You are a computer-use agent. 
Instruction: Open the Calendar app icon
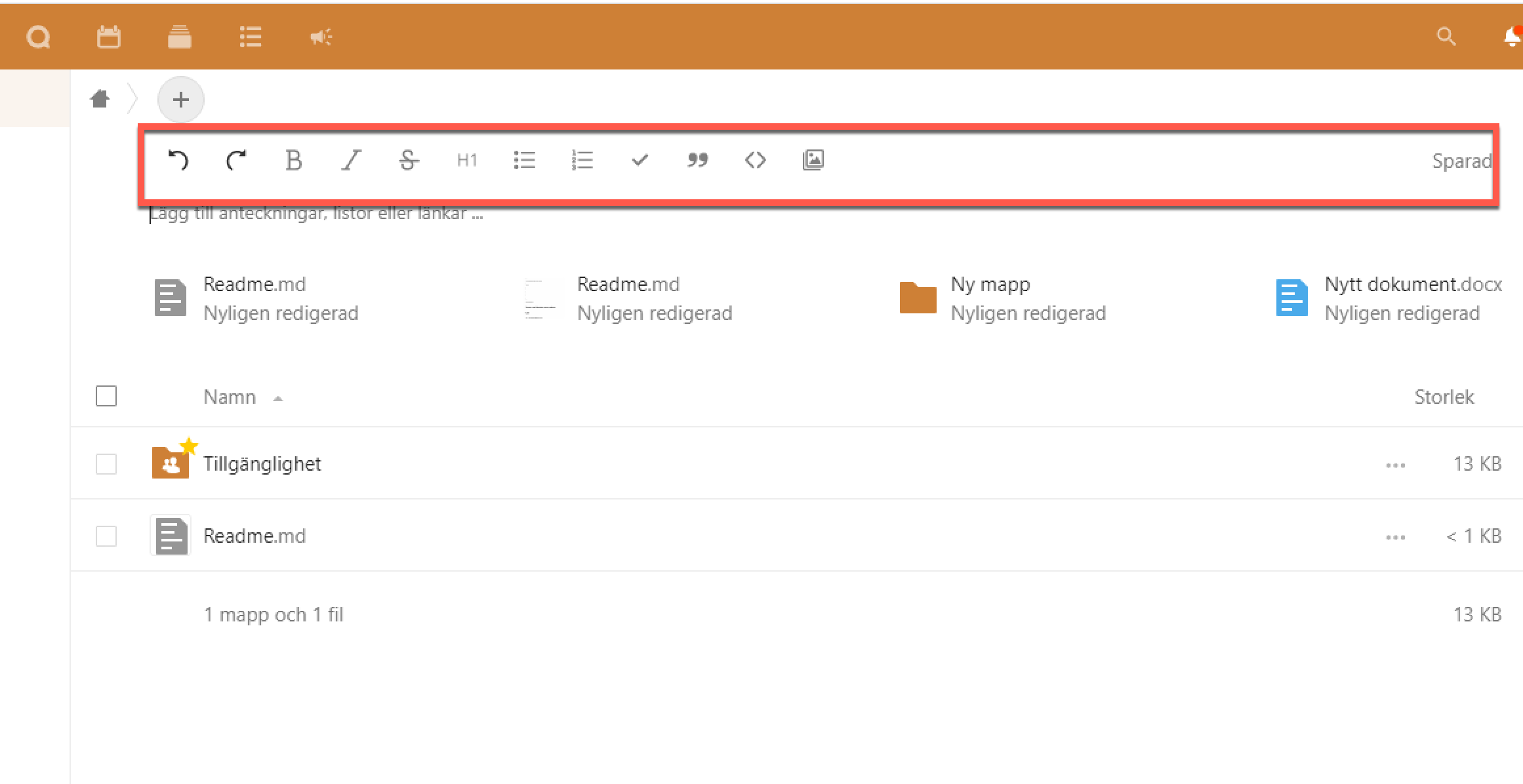pos(109,37)
